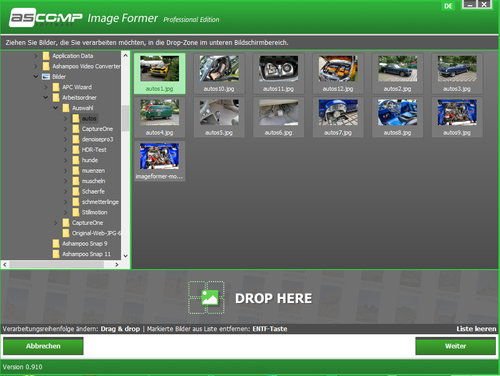Click the autos folder icon
Screen dimensions: 500x376
76,118
